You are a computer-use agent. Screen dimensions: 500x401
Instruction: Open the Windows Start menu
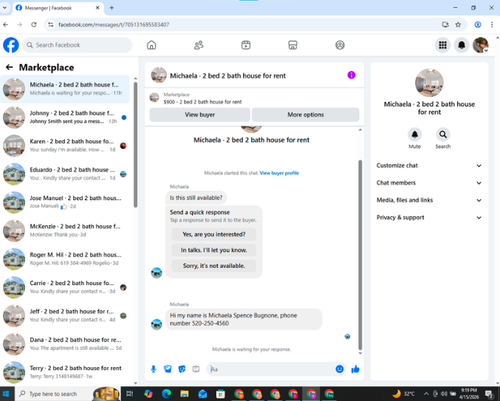(x=7, y=394)
